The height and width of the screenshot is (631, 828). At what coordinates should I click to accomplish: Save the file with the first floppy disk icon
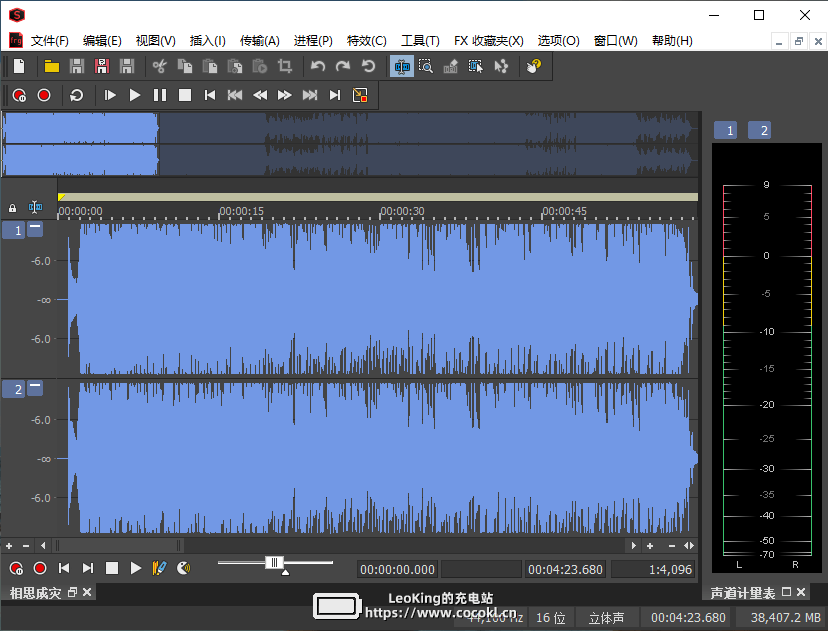[x=77, y=66]
